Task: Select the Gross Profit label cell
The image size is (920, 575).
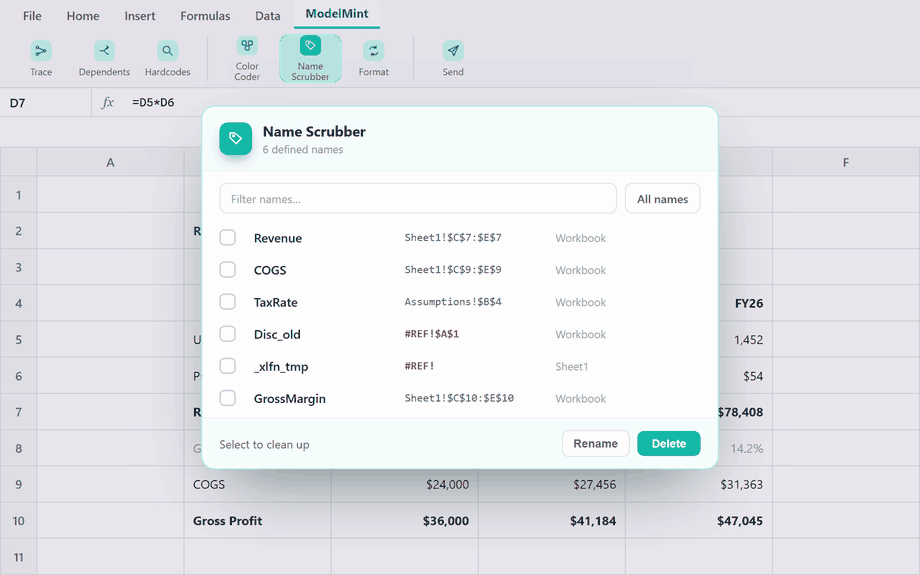Action: click(258, 521)
